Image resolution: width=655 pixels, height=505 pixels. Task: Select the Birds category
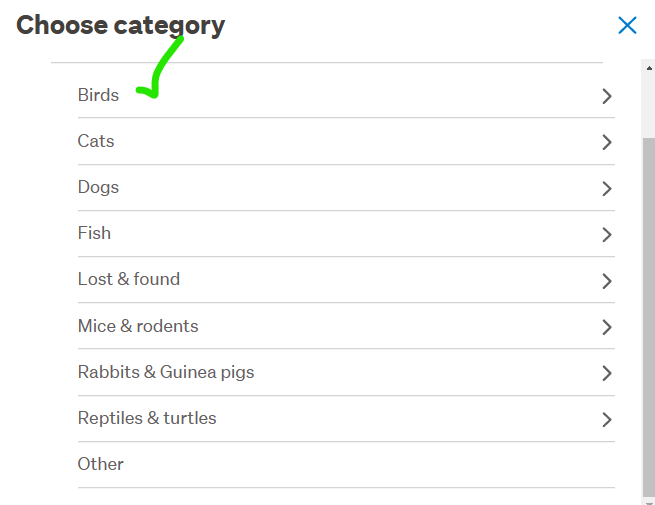coord(98,95)
